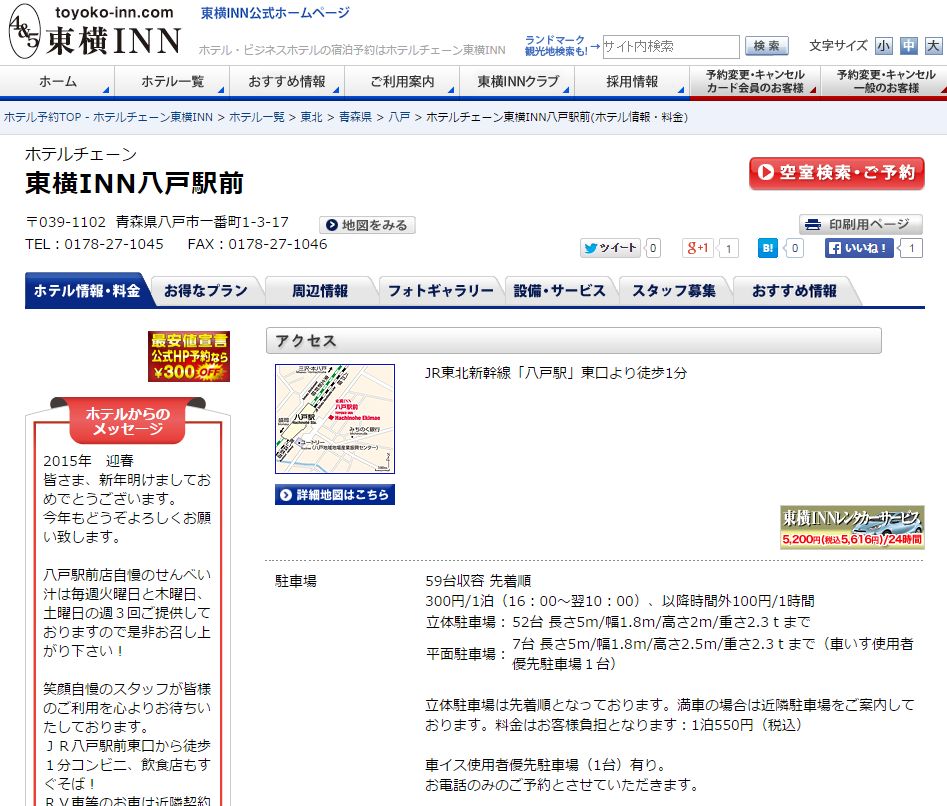This screenshot has width=947, height=806.
Task: Click the Google +1 count bubble
Action: [728, 248]
